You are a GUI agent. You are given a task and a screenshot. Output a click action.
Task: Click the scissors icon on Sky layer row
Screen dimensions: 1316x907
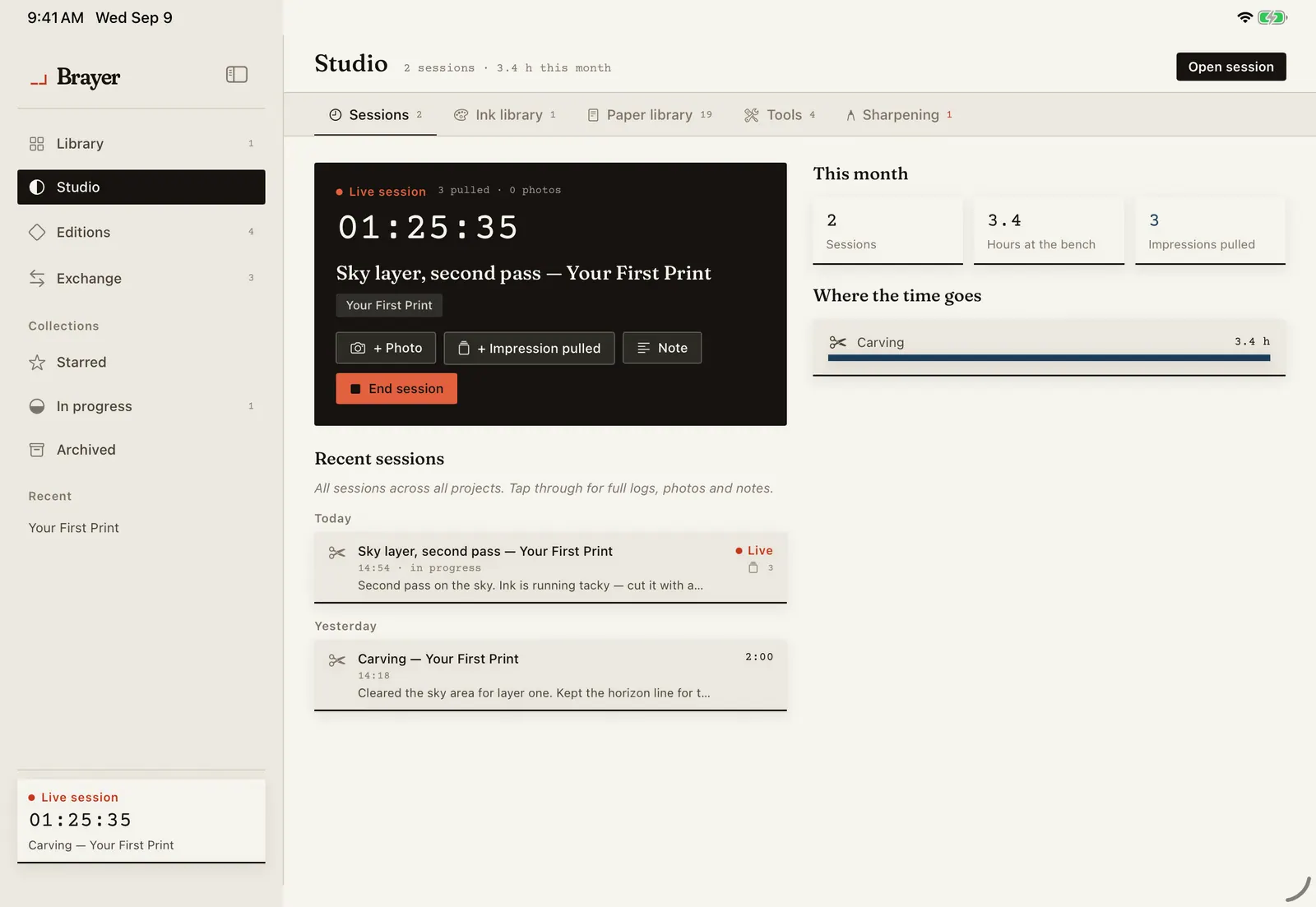(x=336, y=553)
